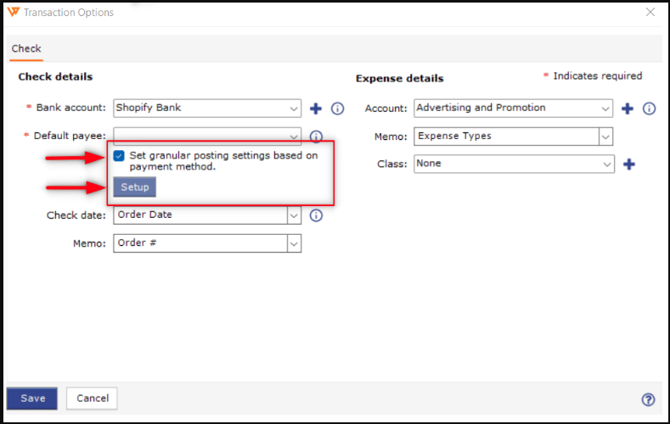
Task: Click the plus icon beside Bank account
Action: [316, 108]
